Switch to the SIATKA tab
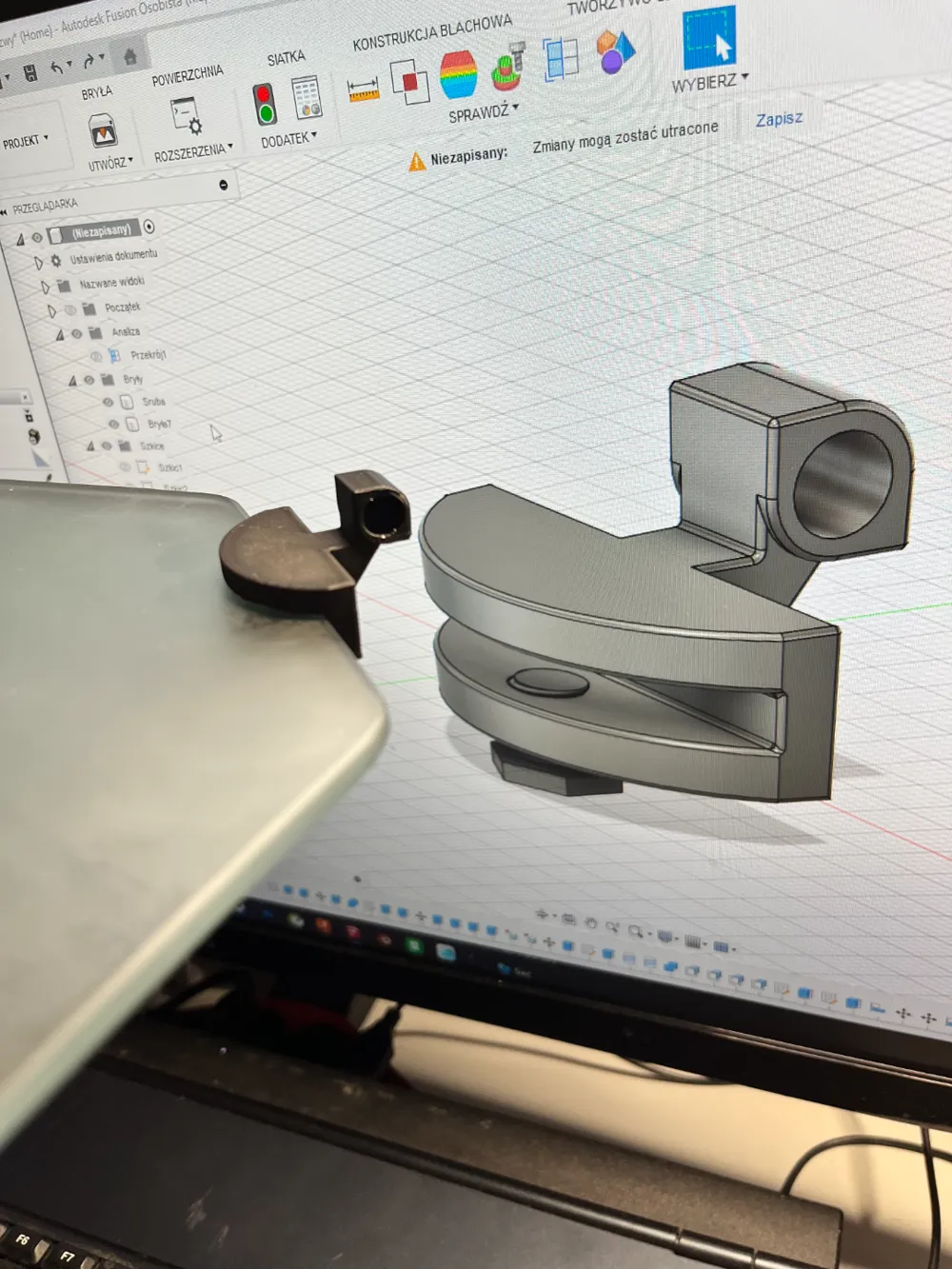The height and width of the screenshot is (1269, 952). click(x=286, y=58)
